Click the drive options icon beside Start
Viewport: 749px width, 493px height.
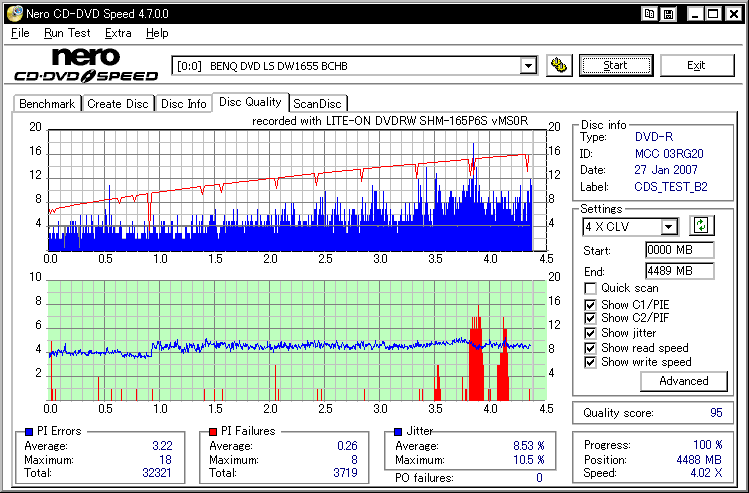click(x=560, y=66)
